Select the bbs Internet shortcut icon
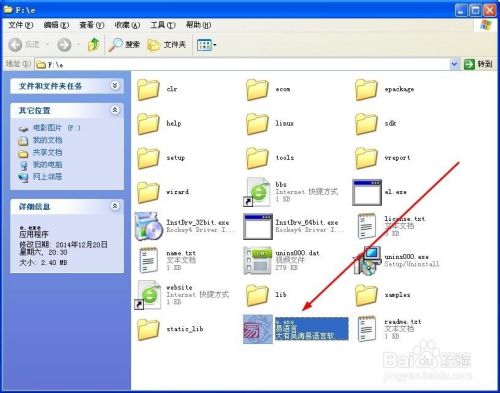Screen dimensions: 500x393 click(257, 192)
